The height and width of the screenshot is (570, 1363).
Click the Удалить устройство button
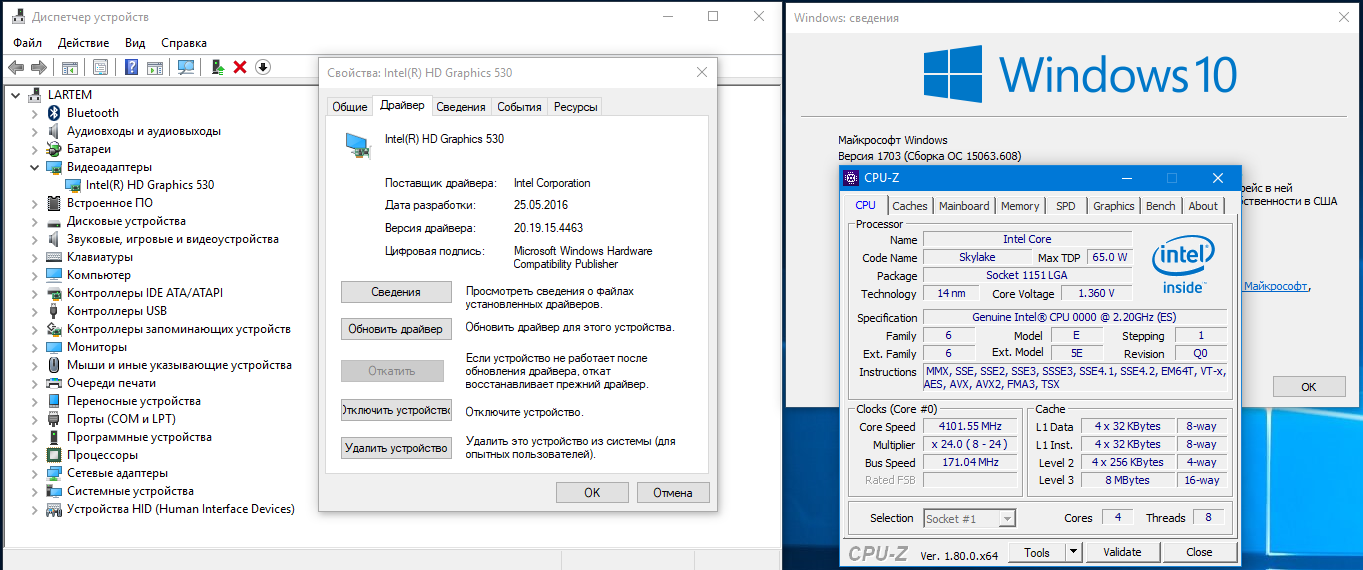click(x=396, y=449)
